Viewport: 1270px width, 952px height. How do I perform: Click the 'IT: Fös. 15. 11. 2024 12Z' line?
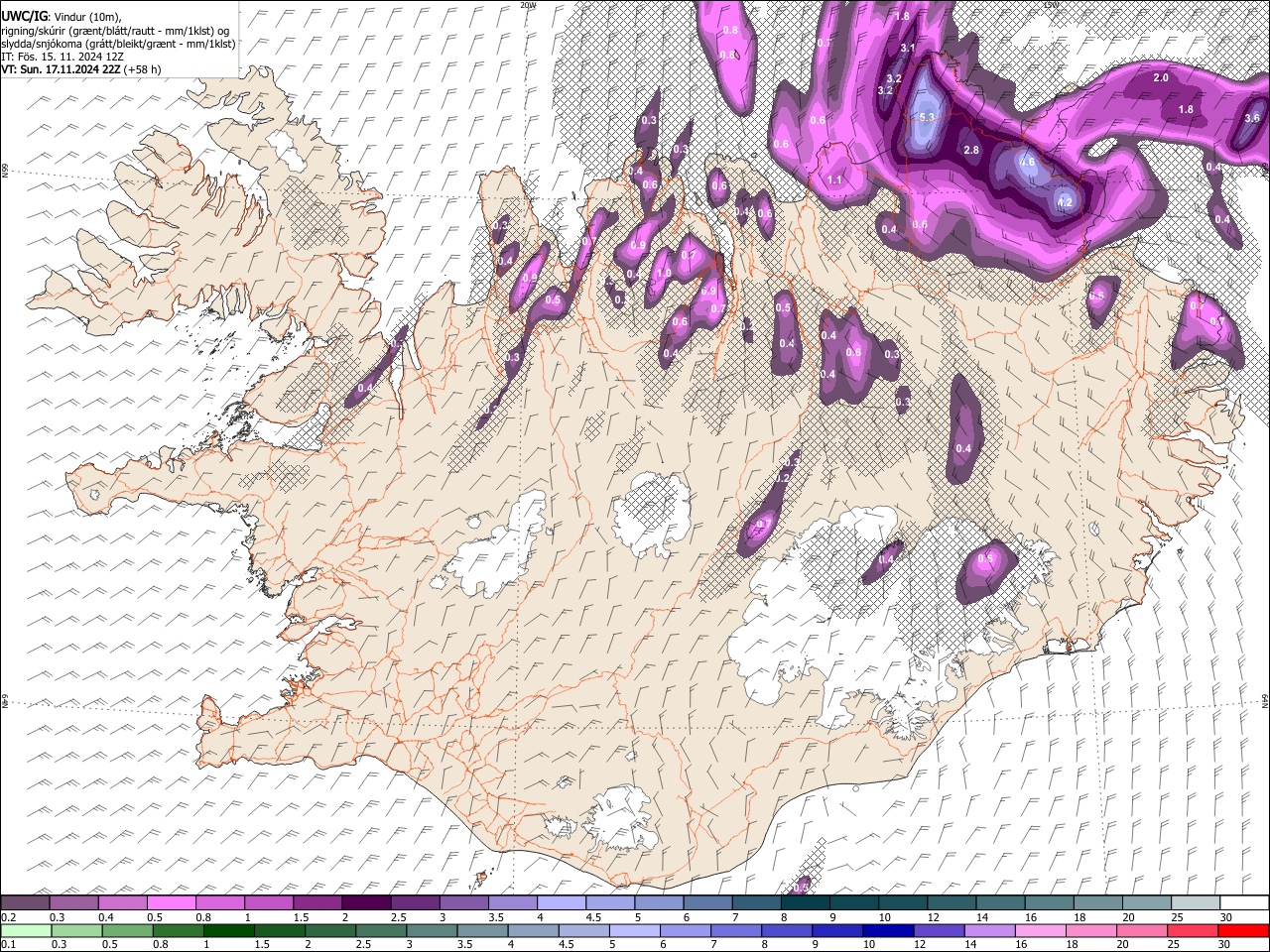63,57
